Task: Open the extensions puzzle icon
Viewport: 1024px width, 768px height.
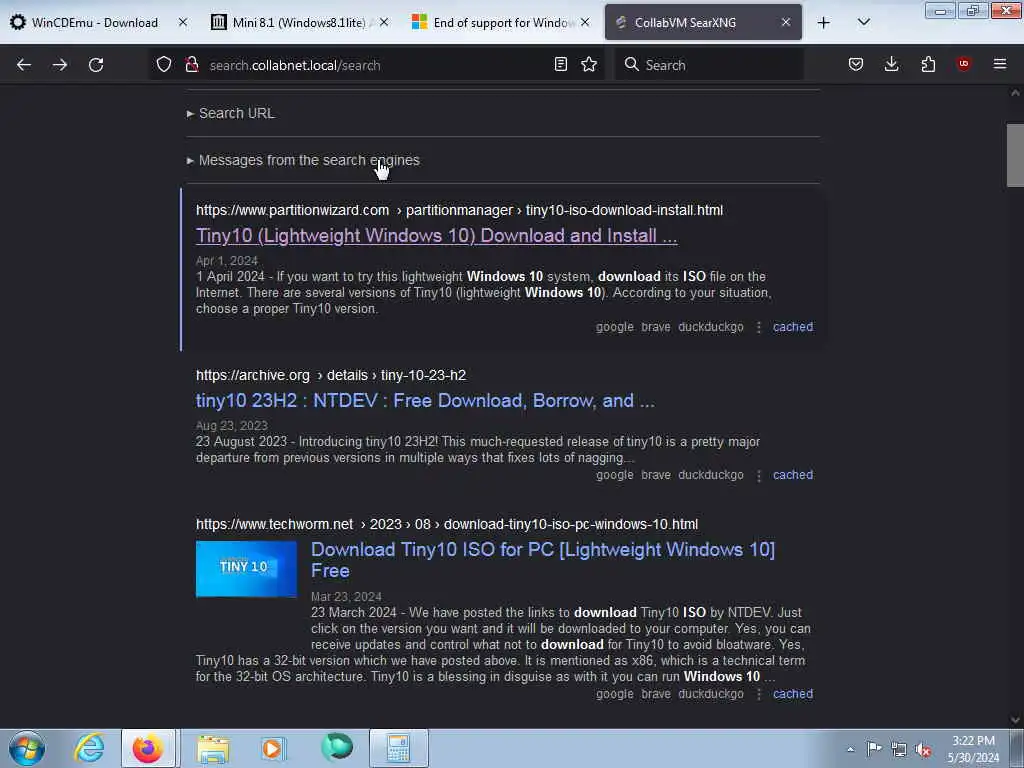Action: tap(928, 64)
